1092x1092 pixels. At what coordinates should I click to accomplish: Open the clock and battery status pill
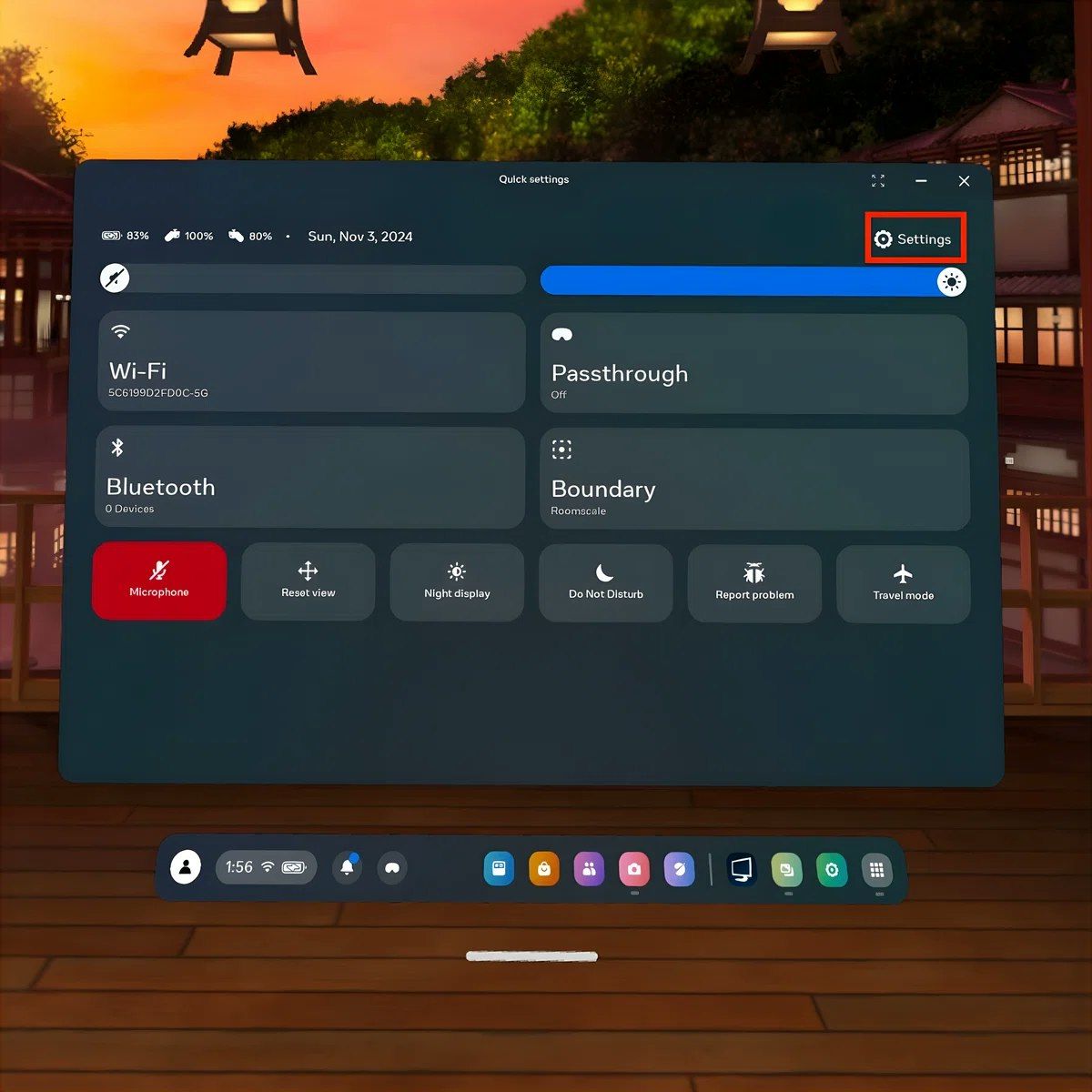pyautogui.click(x=266, y=867)
